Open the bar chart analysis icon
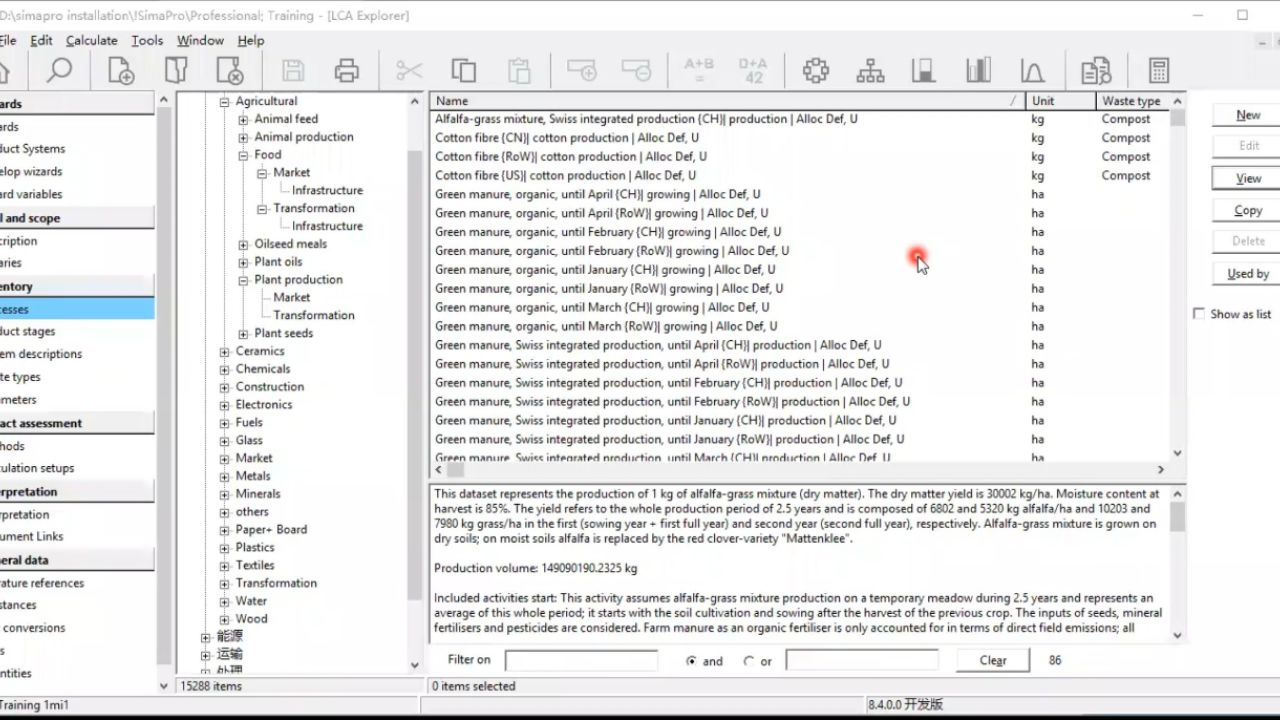The image size is (1280, 720). 977,70
